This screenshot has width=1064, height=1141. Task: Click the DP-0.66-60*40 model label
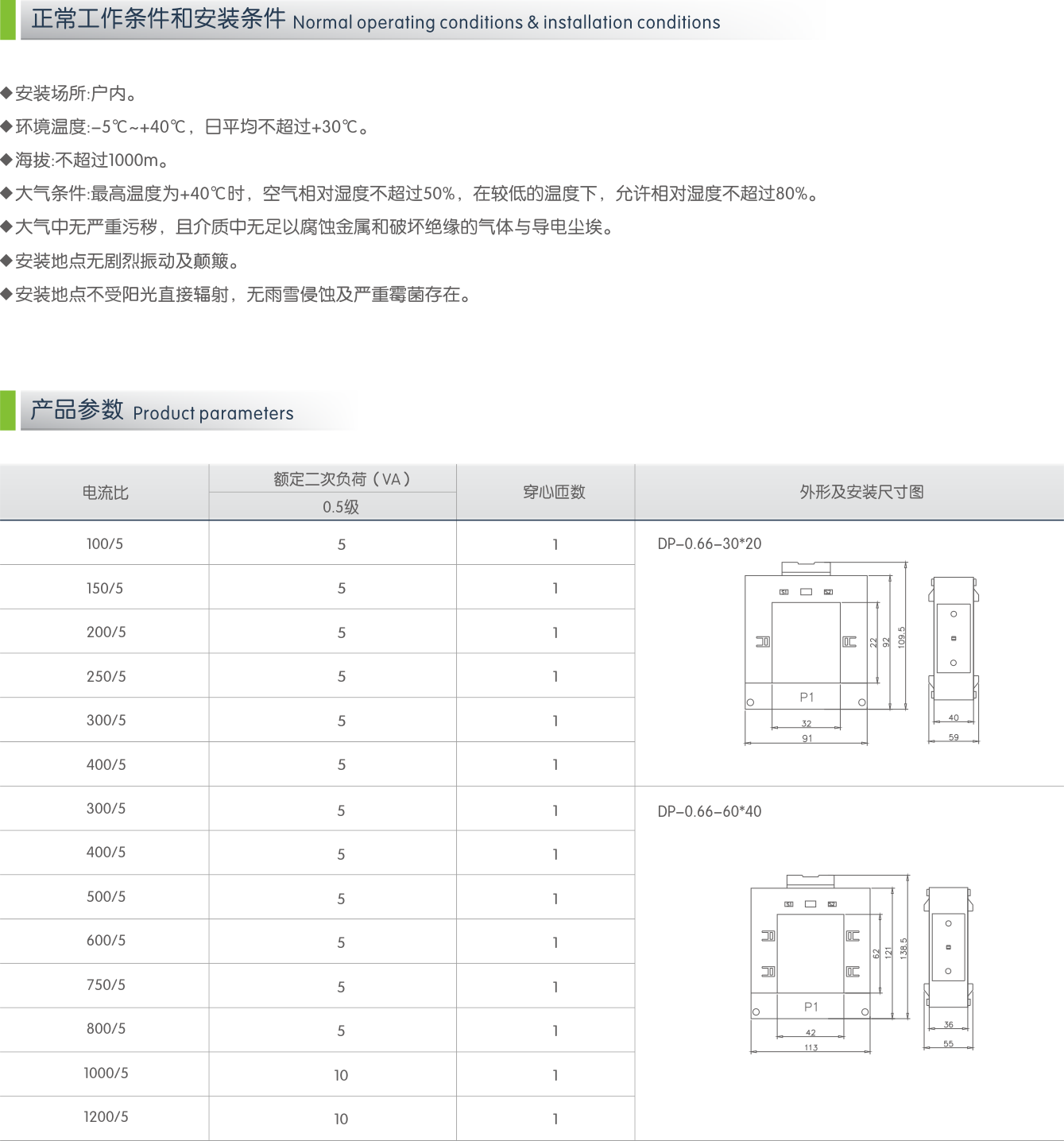pos(709,811)
